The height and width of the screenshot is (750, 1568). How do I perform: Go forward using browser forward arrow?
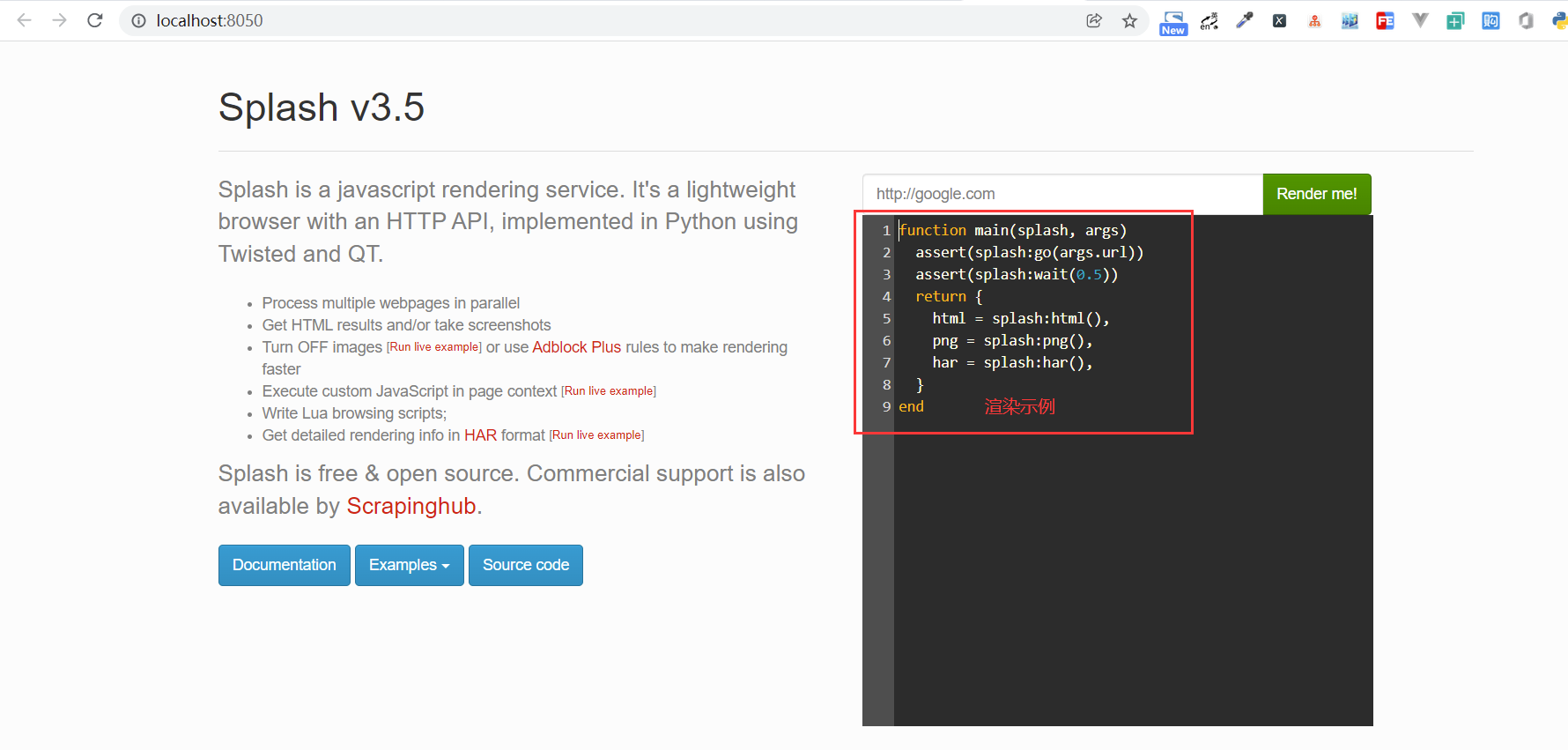(x=60, y=20)
